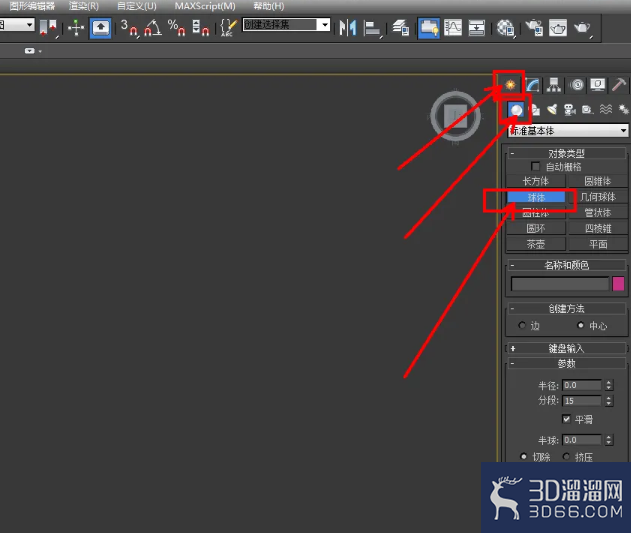Toggle percent snap icon
This screenshot has height=533, width=631.
pyautogui.click(x=177, y=28)
